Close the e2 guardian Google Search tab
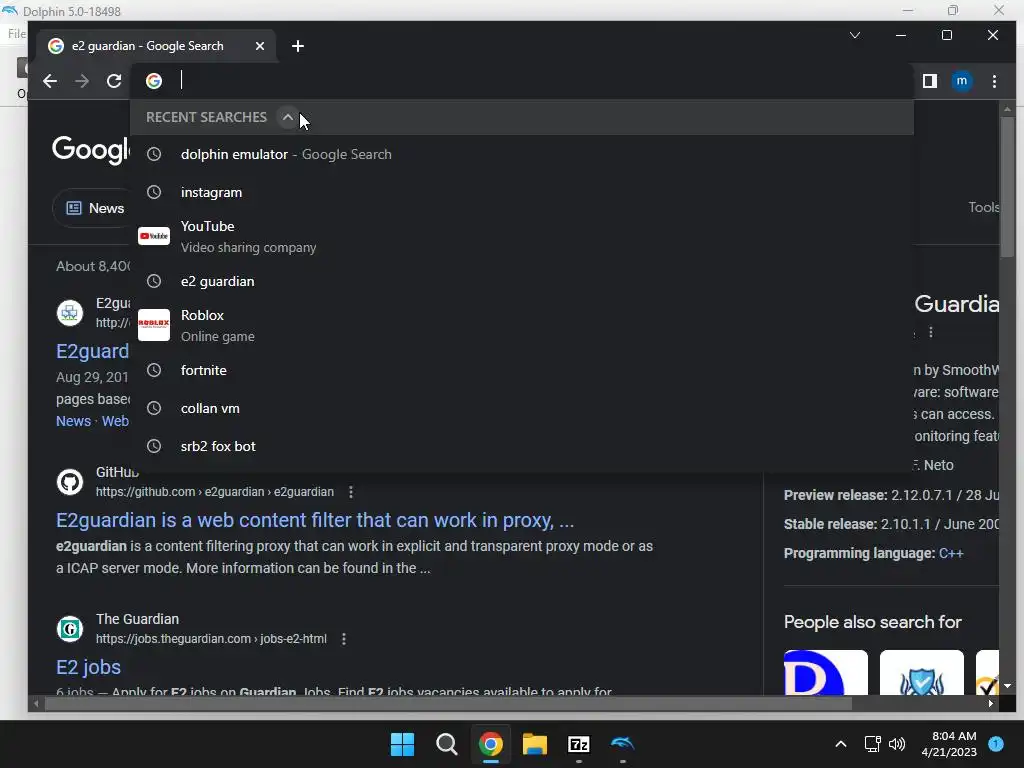 click(260, 46)
